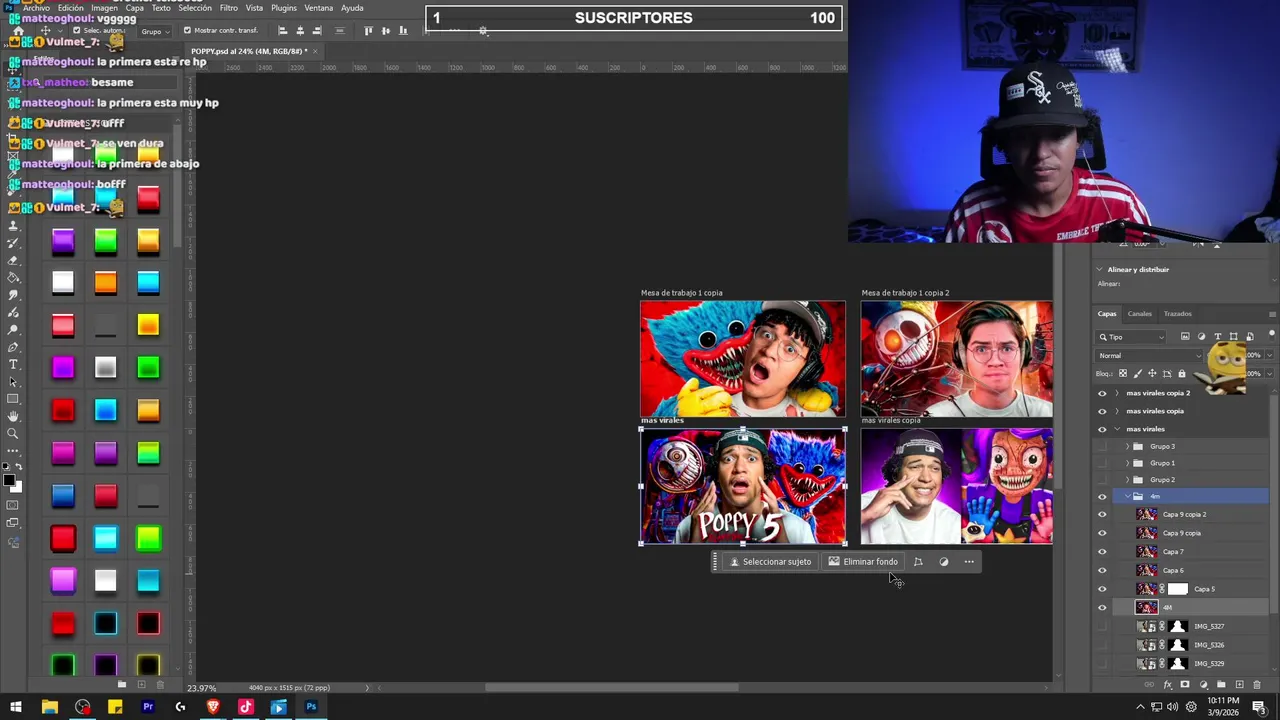Open more options on contextual task bar
This screenshot has width=1280, height=720.
tap(969, 562)
